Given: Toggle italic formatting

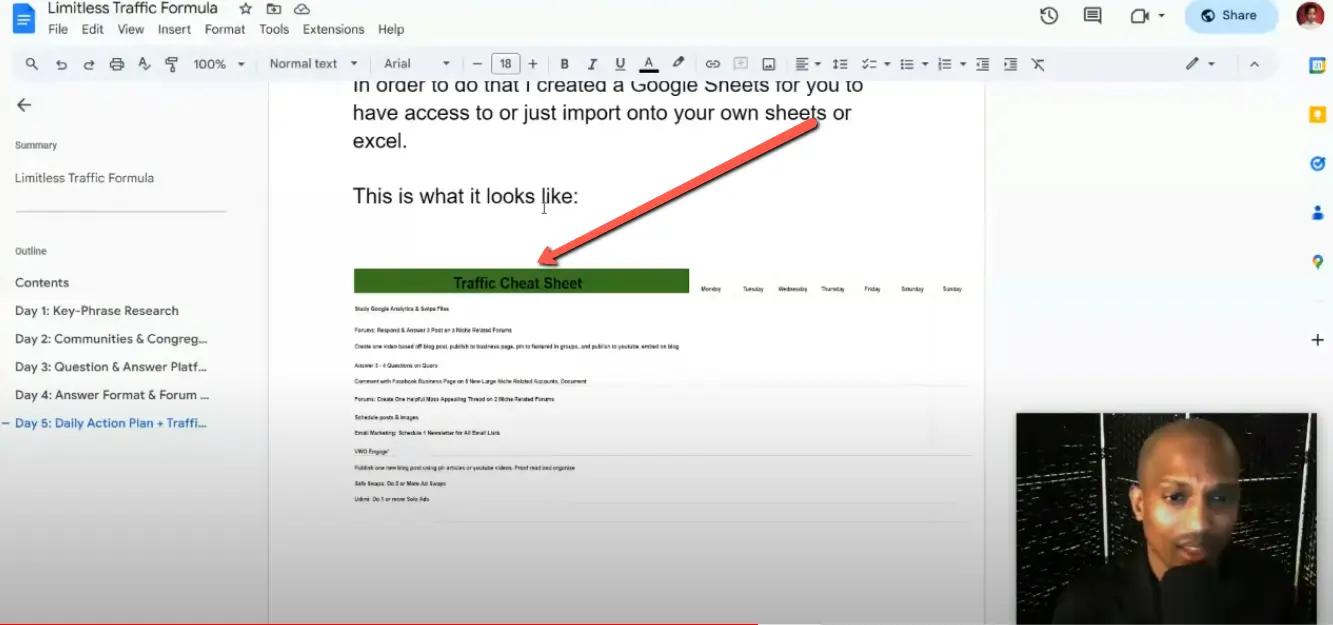Looking at the screenshot, I should (x=592, y=64).
